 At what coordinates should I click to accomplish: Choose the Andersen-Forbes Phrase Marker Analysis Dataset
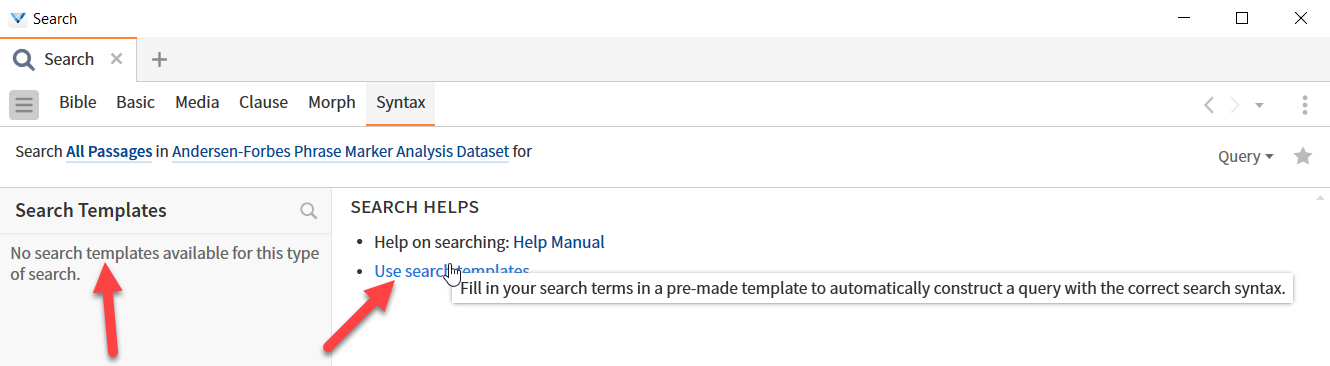pos(340,152)
